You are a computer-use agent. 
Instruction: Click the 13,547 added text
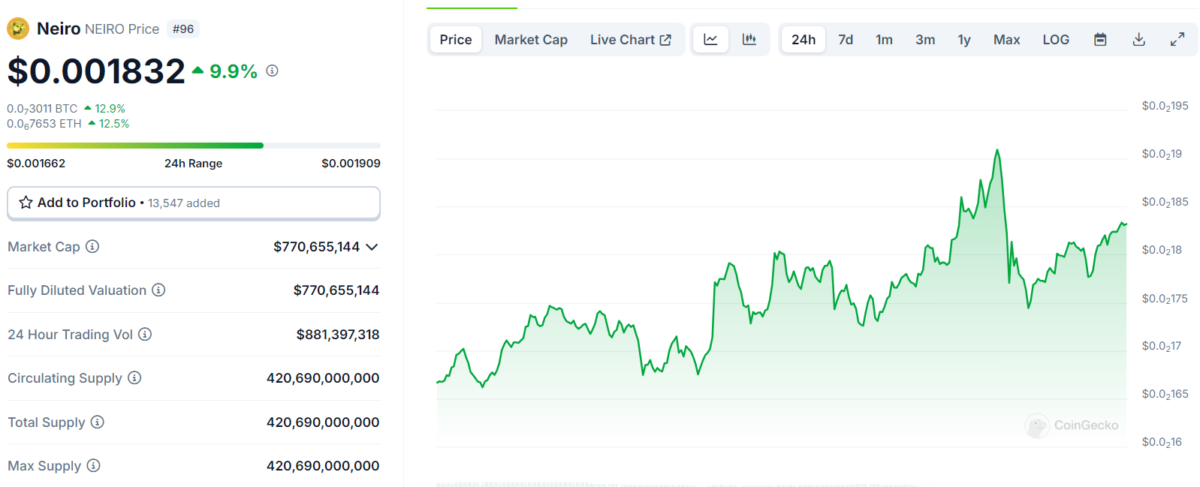tap(184, 203)
